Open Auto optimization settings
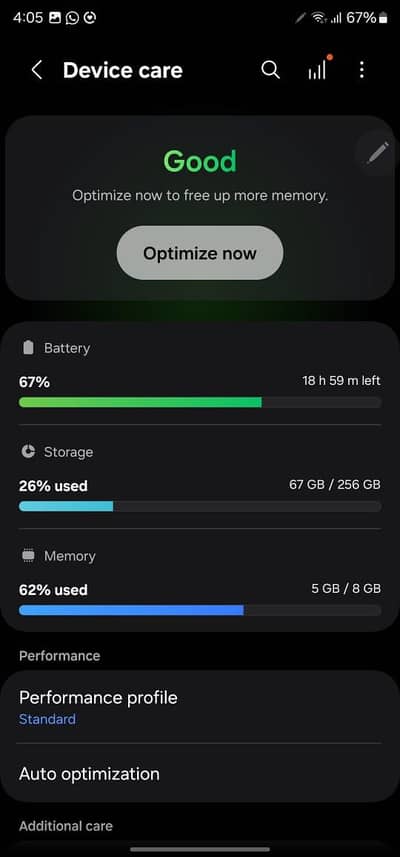This screenshot has height=857, width=400. (x=200, y=773)
